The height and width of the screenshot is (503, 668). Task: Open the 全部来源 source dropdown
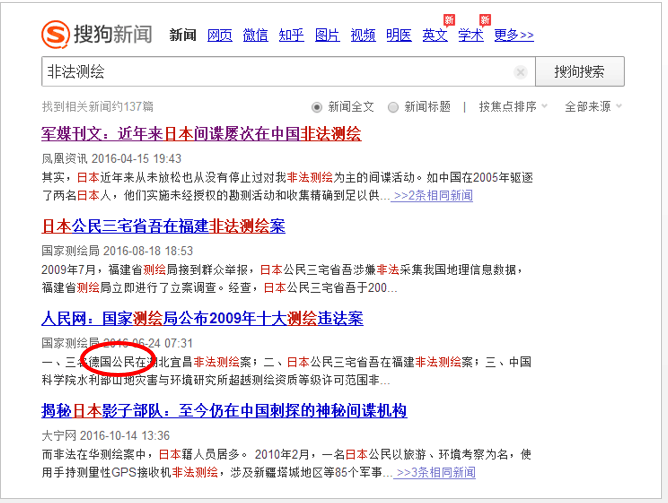(593, 106)
